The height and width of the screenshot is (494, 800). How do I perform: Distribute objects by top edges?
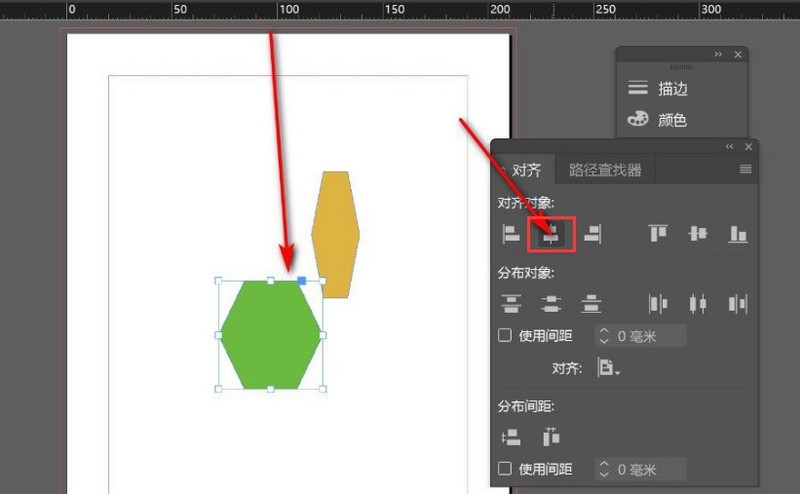point(511,303)
